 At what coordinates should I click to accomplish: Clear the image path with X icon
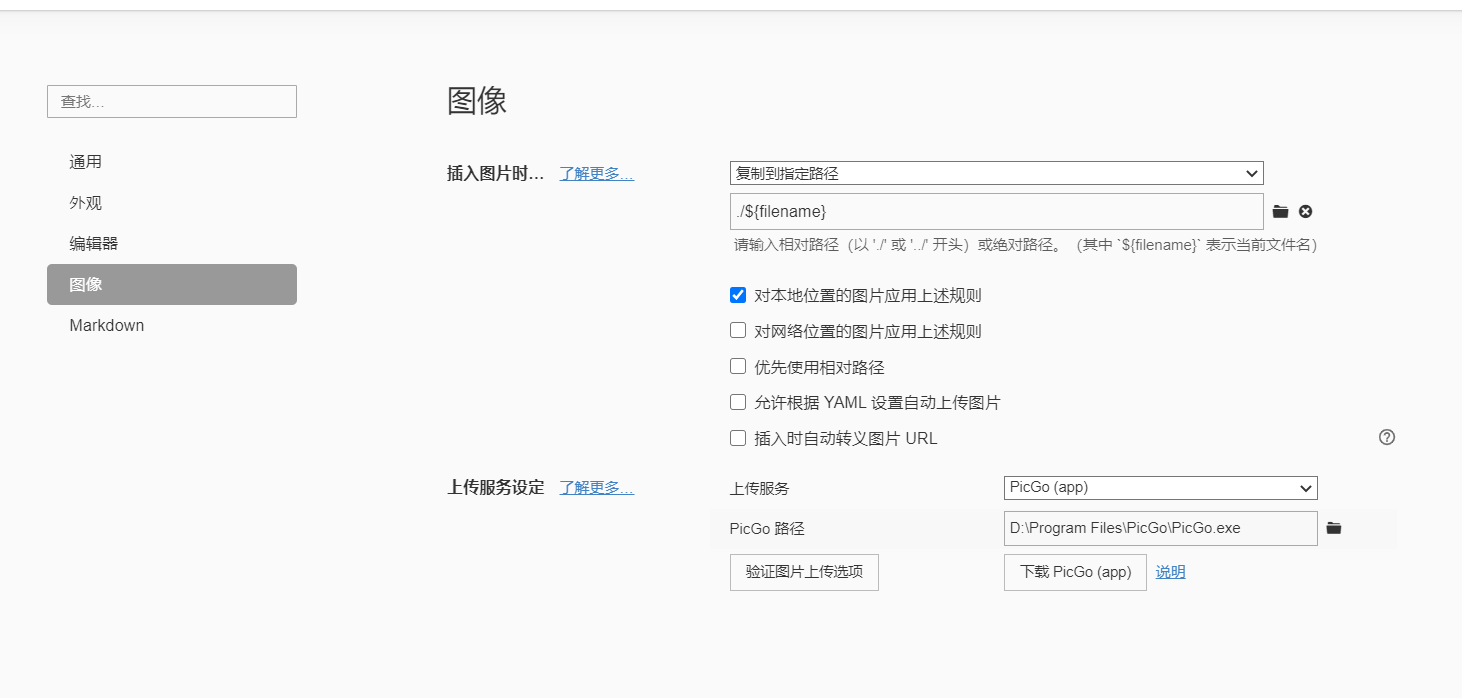click(1305, 212)
